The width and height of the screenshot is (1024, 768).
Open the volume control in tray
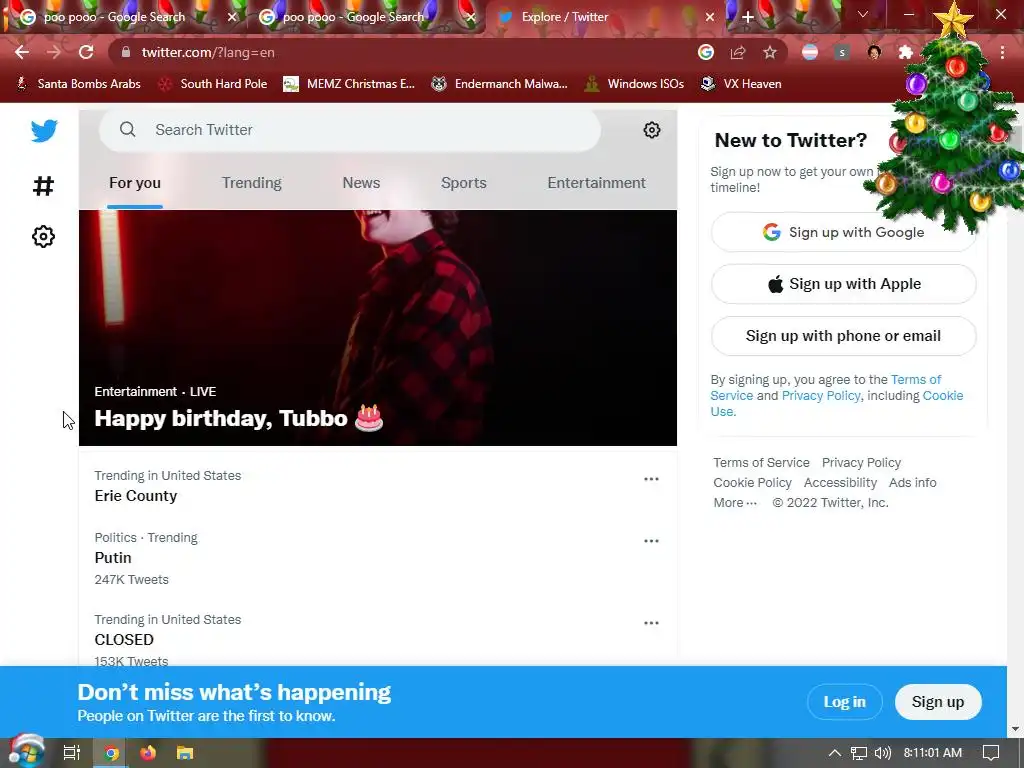coord(883,753)
